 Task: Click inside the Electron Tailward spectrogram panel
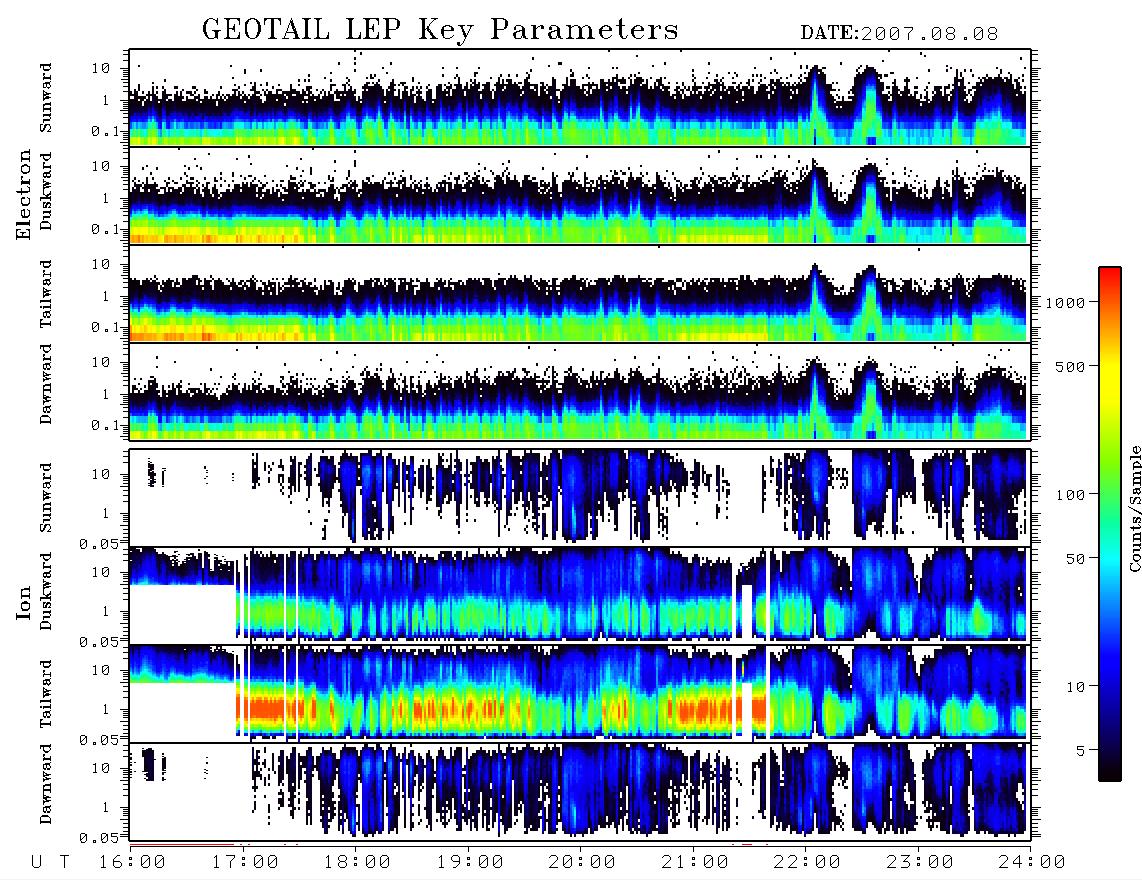(580, 294)
